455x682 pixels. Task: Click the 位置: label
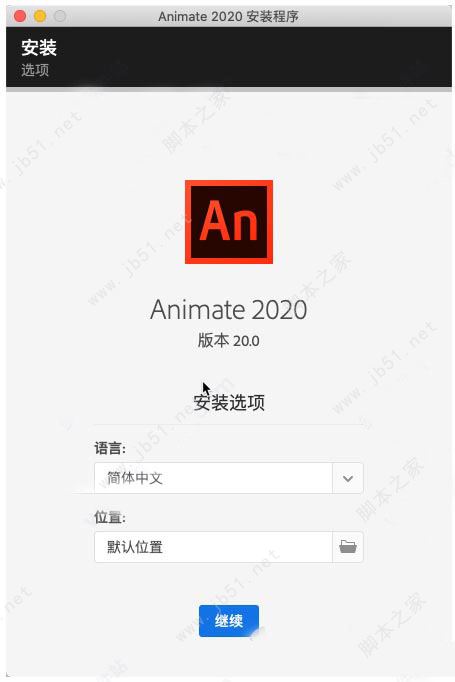pos(110,517)
